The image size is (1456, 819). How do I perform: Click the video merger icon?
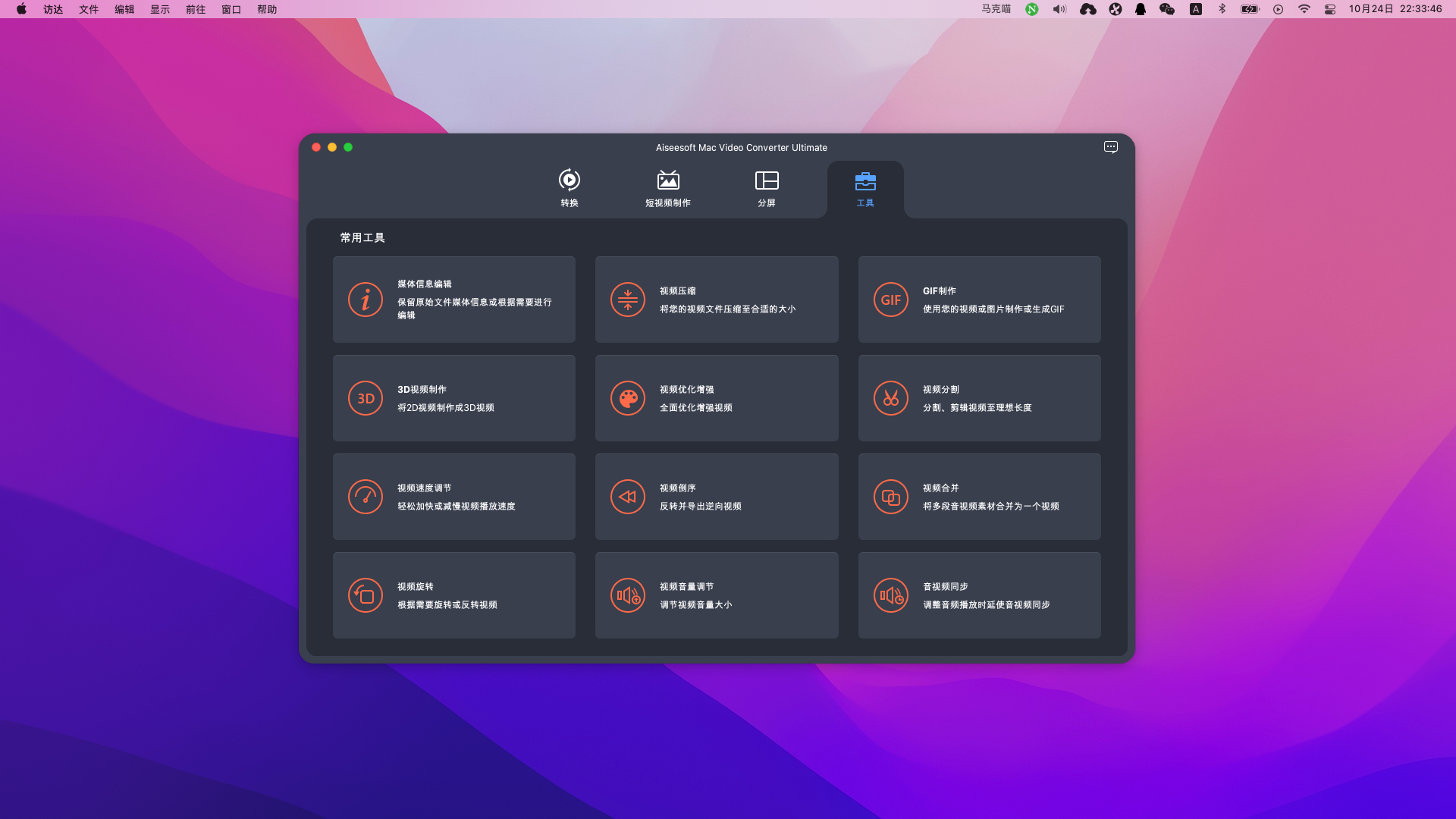(890, 497)
